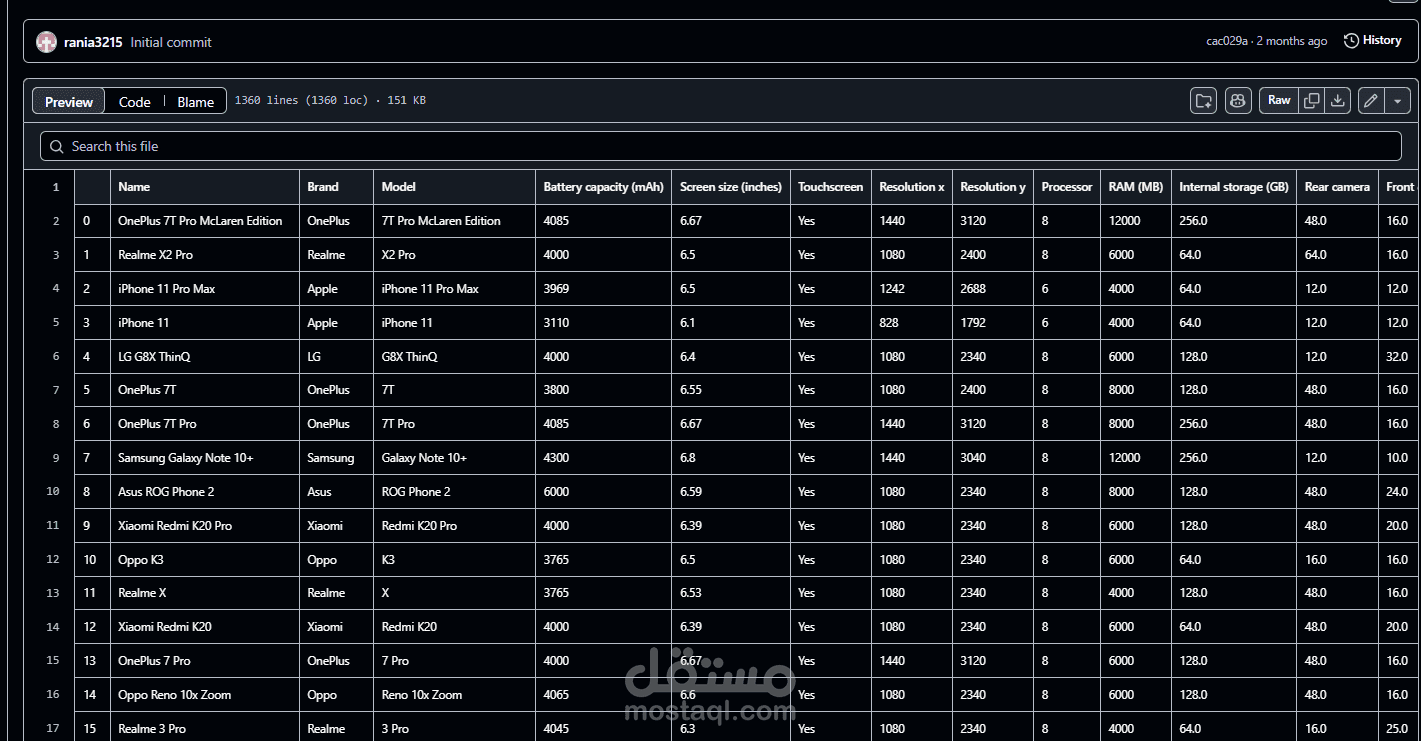Click Resolution x value 1242
This screenshot has height=741, width=1421.
coord(892,289)
